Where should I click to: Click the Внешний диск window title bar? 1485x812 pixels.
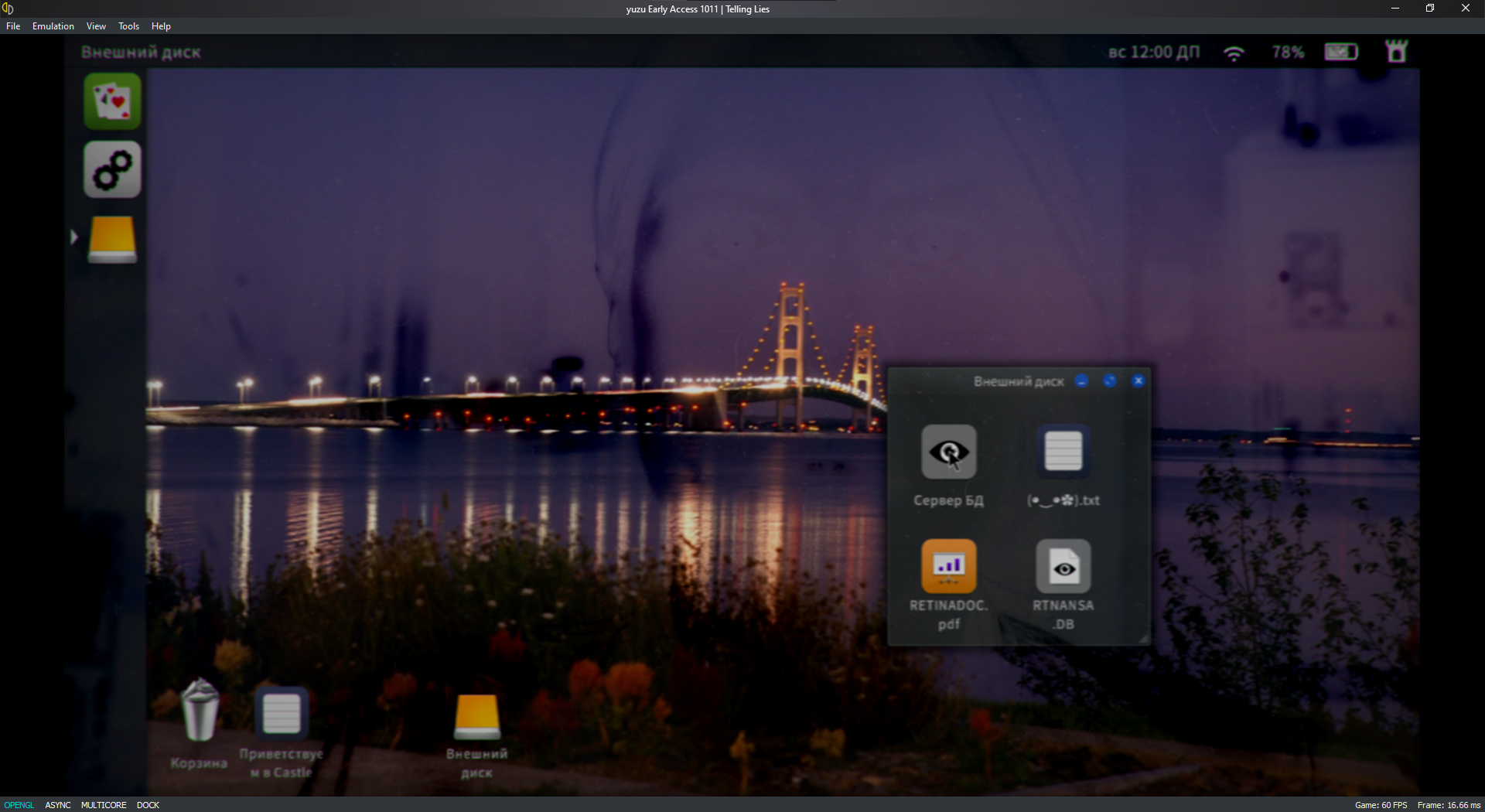[1019, 380]
